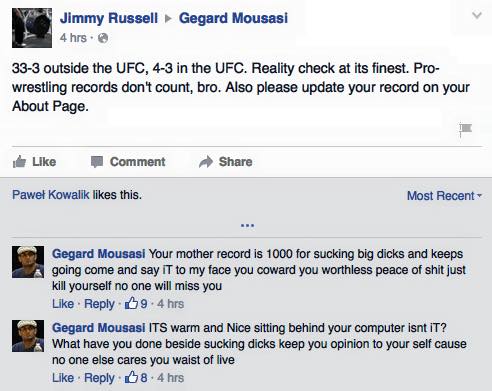Open Gegard Mousasi page link in header
This screenshot has width=492, height=391.
click(233, 18)
